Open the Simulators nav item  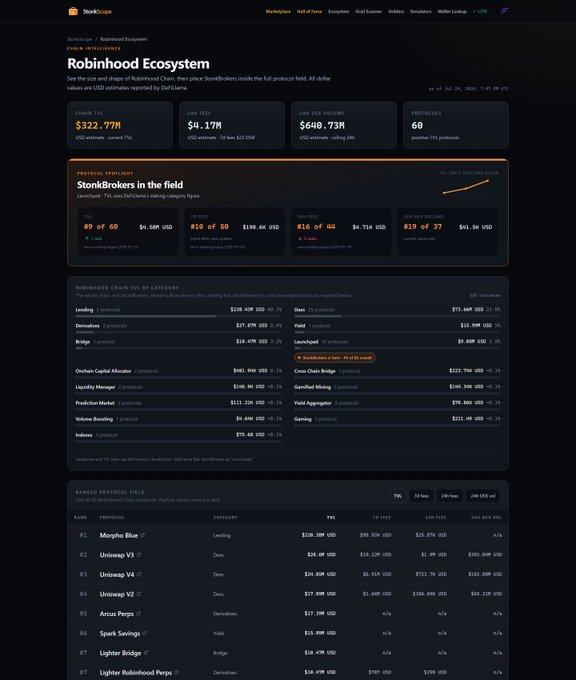[x=421, y=11]
